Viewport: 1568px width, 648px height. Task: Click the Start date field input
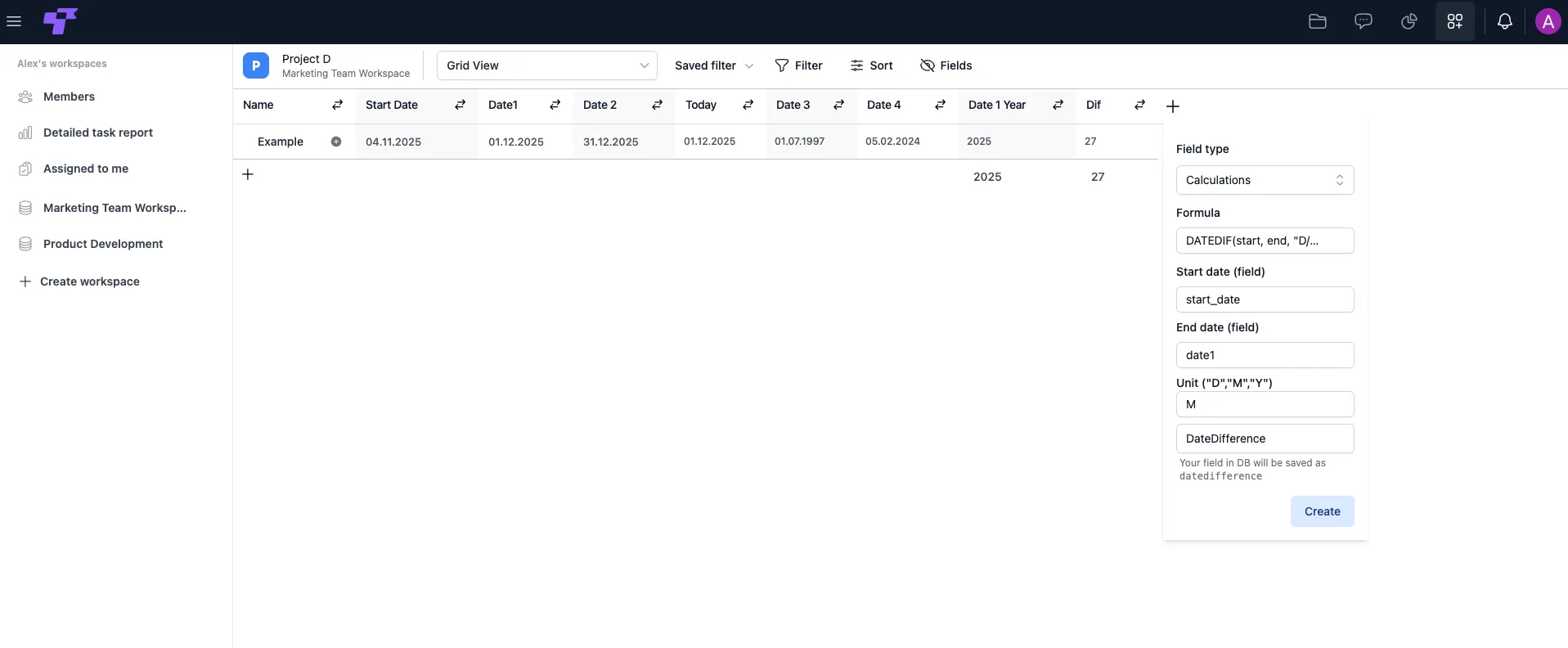1265,299
